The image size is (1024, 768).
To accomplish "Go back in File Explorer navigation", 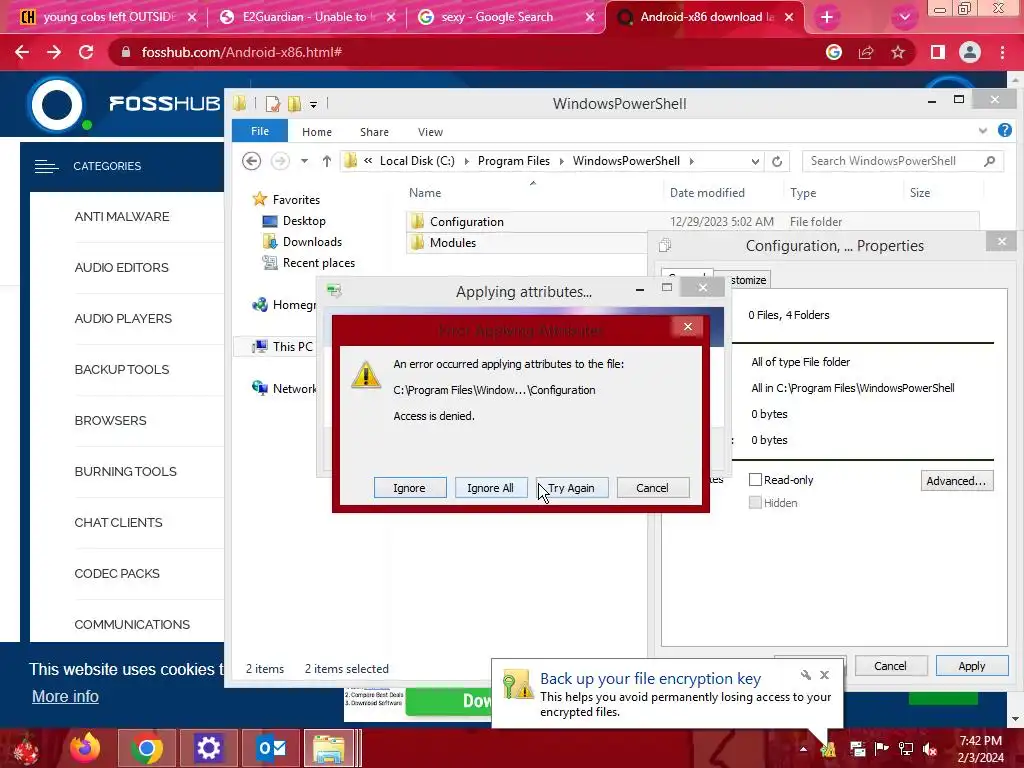I will (x=251, y=161).
